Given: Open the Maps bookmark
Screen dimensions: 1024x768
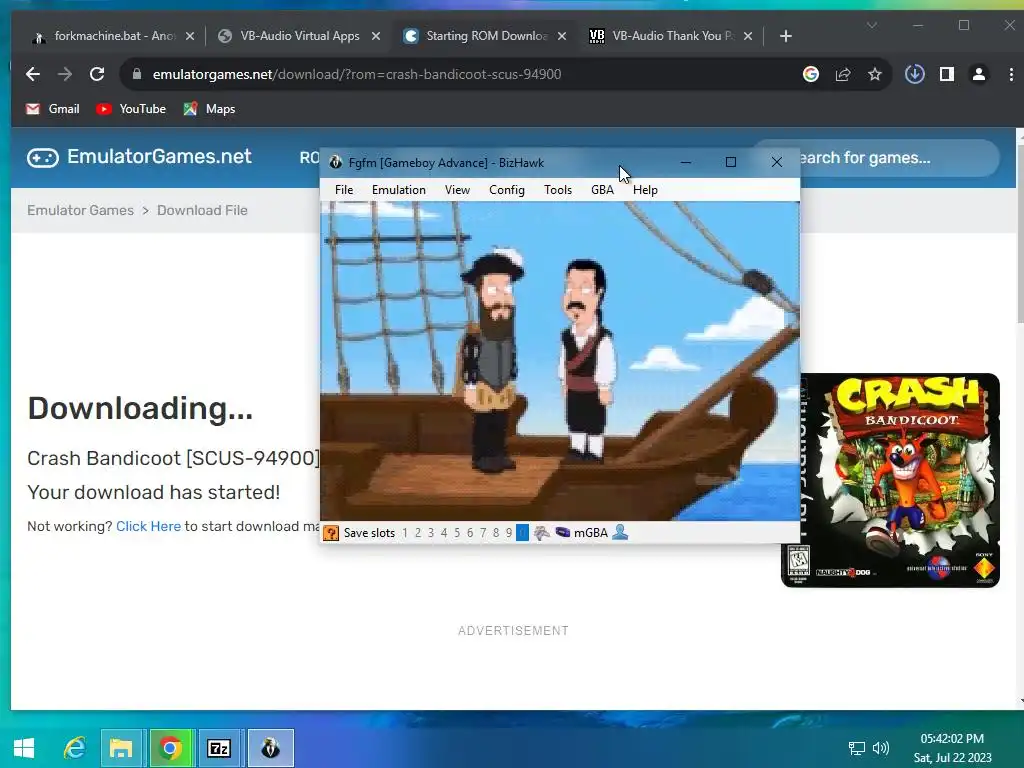Looking at the screenshot, I should coord(209,109).
